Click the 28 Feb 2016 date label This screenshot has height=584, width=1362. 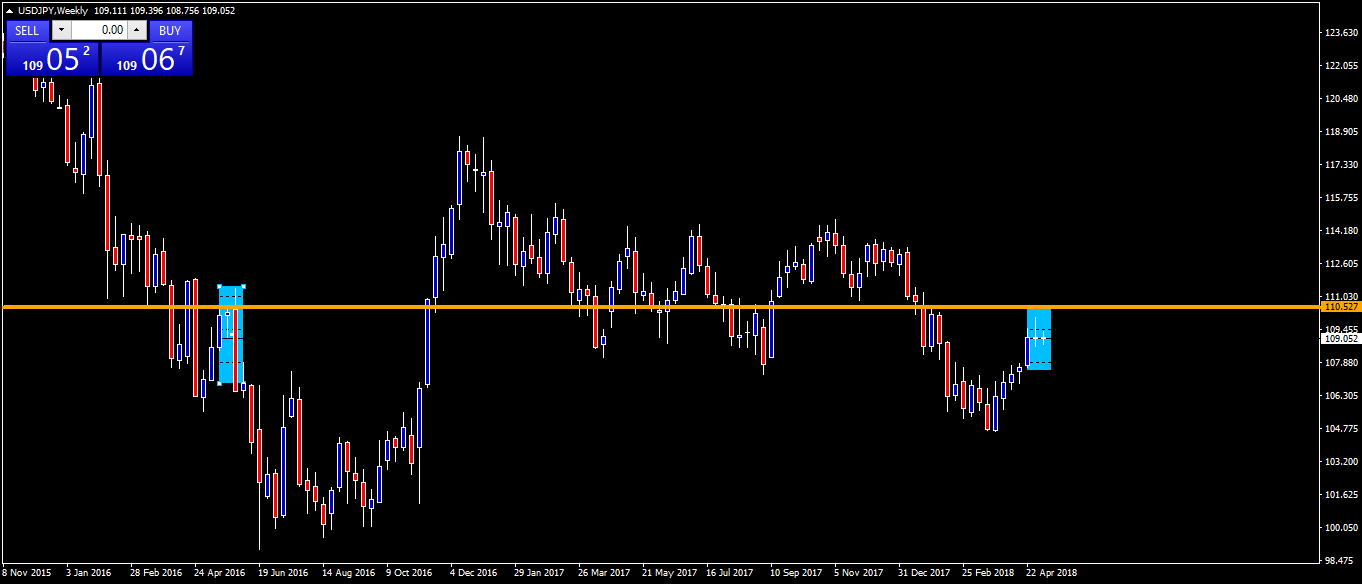[155, 574]
